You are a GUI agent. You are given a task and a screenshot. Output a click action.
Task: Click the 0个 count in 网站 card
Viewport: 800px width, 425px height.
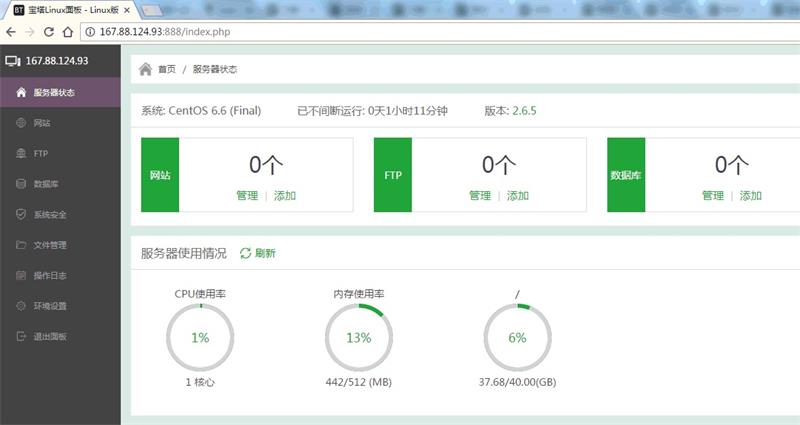click(266, 165)
